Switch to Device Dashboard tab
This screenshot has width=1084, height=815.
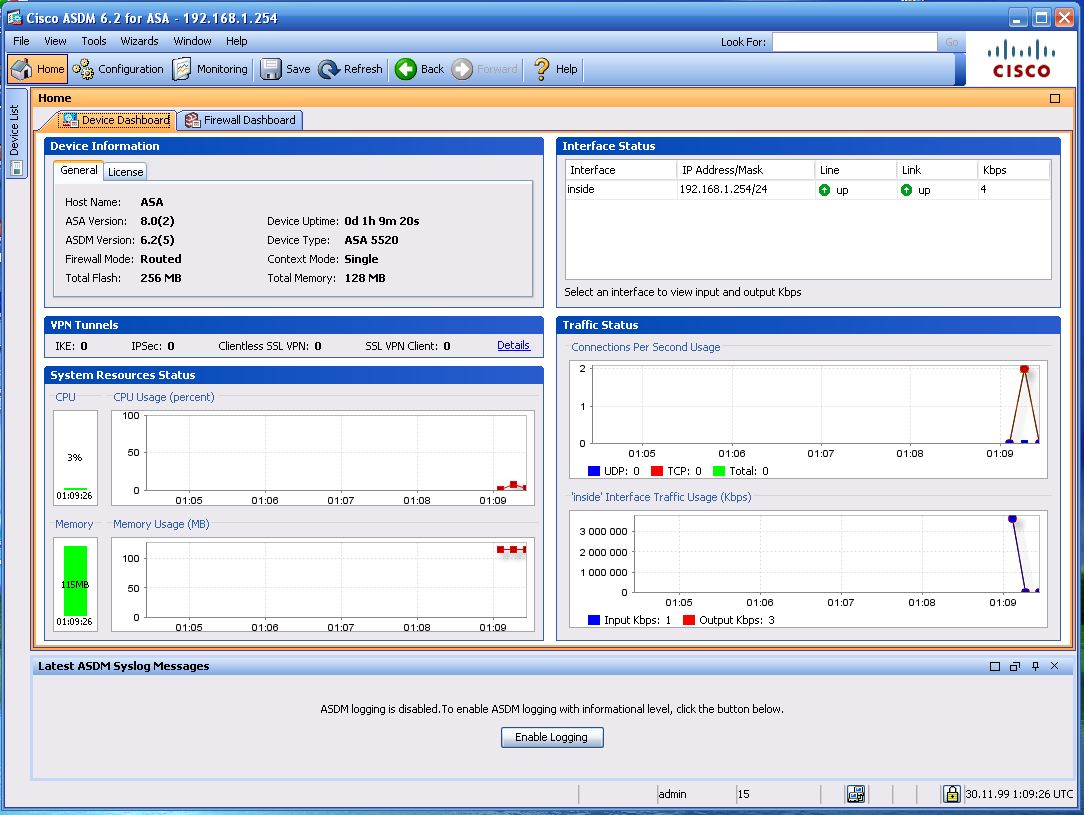[x=116, y=120]
